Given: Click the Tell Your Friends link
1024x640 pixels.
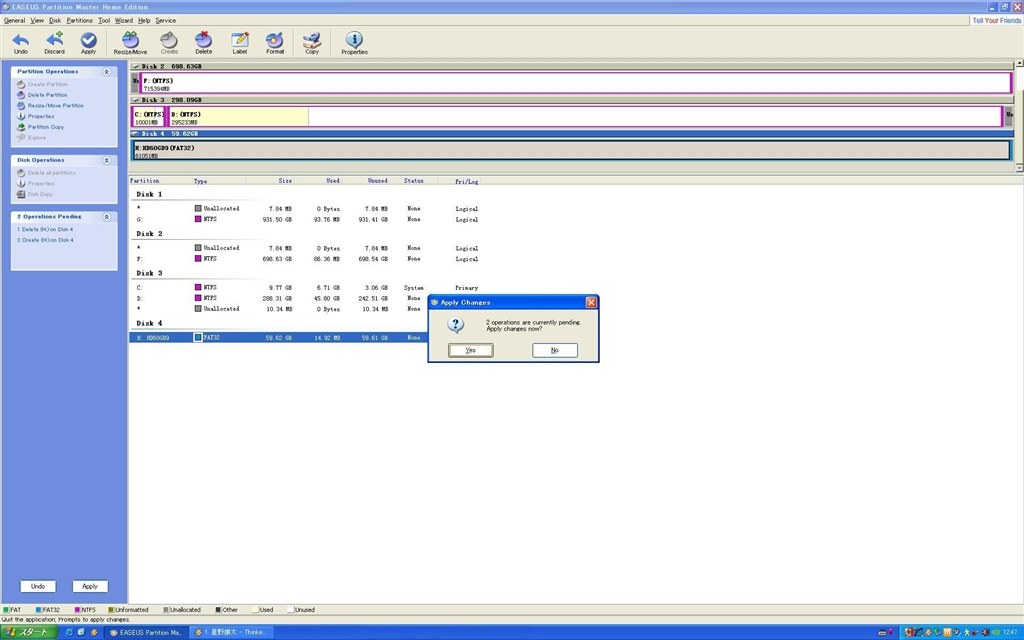Looking at the screenshot, I should (996, 20).
